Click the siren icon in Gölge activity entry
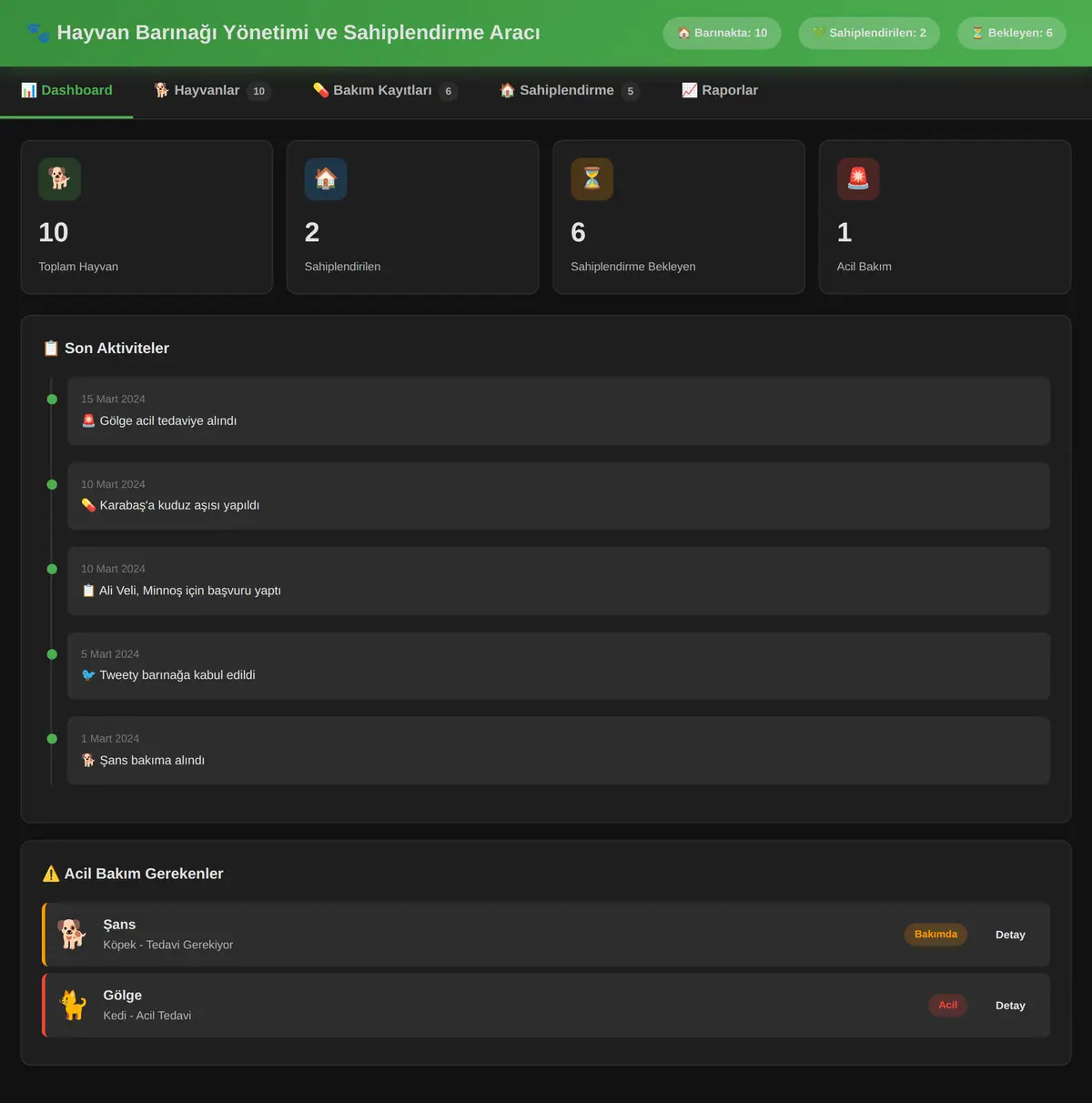The height and width of the screenshot is (1103, 1092). (x=88, y=420)
